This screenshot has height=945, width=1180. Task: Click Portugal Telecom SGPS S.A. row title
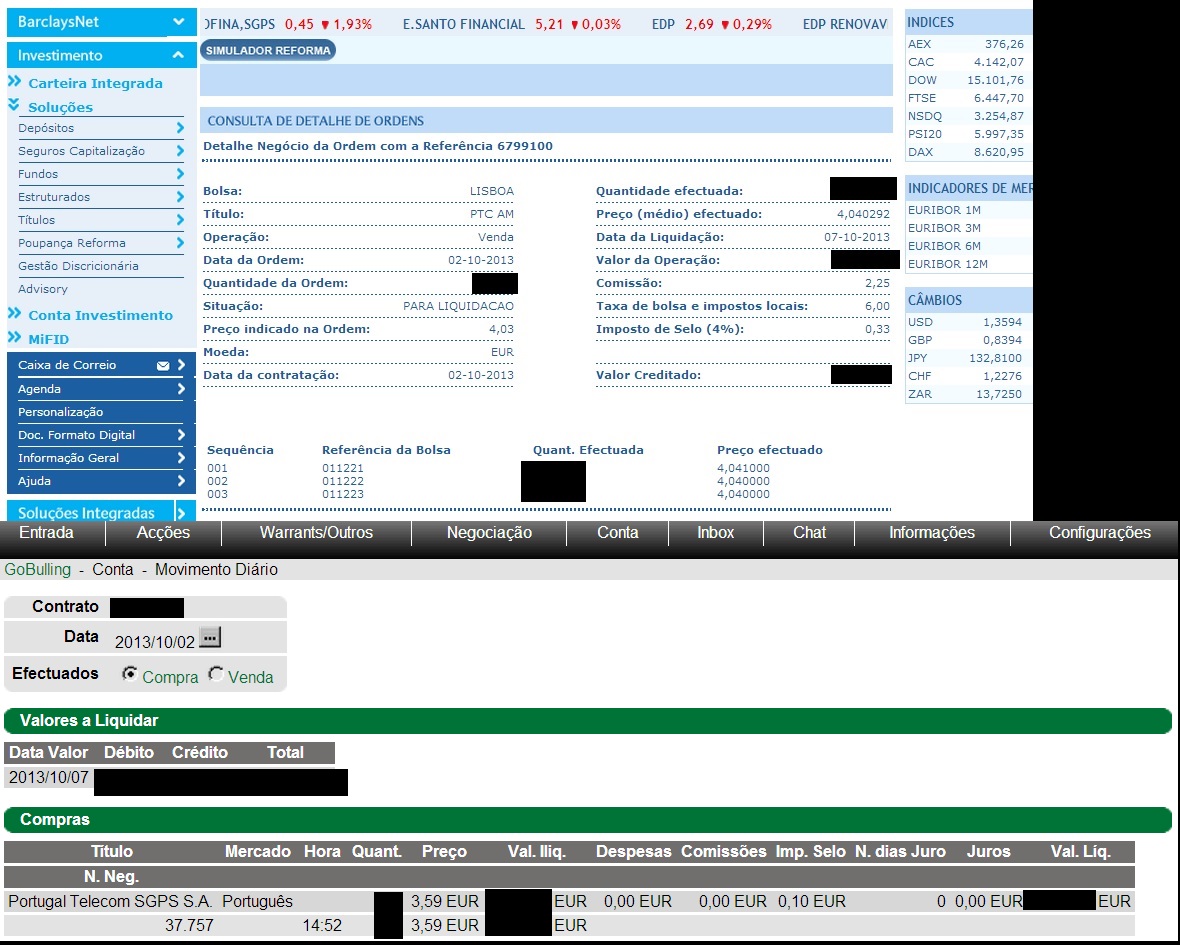point(110,901)
